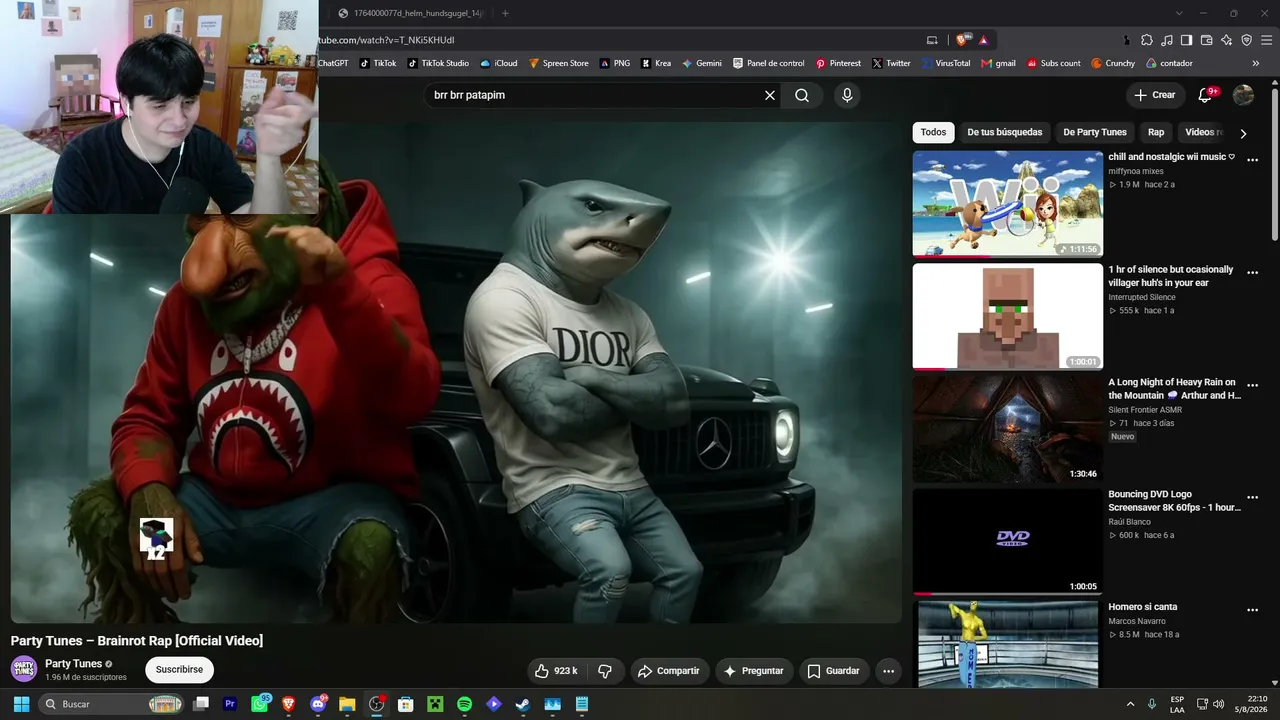Open YouTube notifications bell
This screenshot has width=1280, height=720.
pos(1207,95)
